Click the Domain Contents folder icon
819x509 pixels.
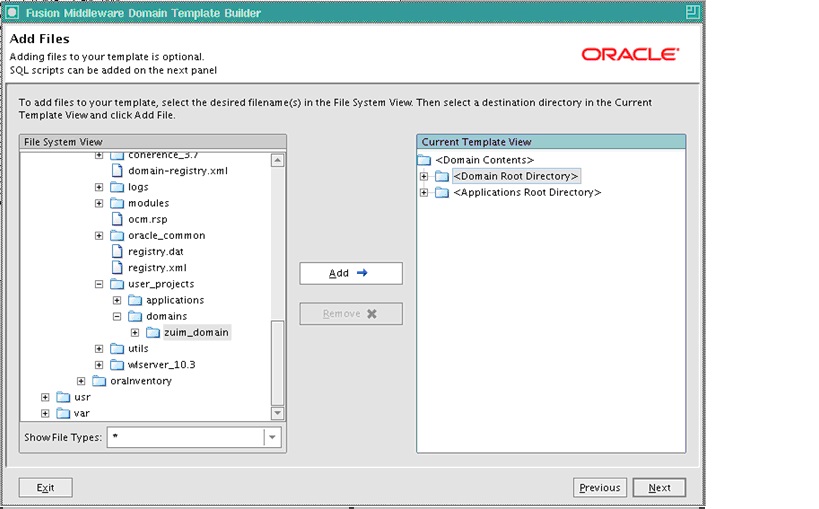tap(424, 160)
